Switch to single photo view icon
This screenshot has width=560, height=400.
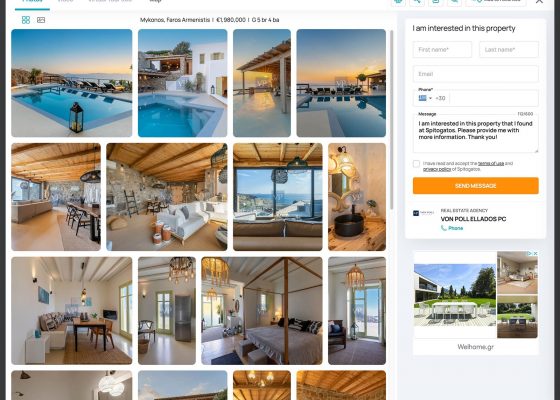point(41,20)
